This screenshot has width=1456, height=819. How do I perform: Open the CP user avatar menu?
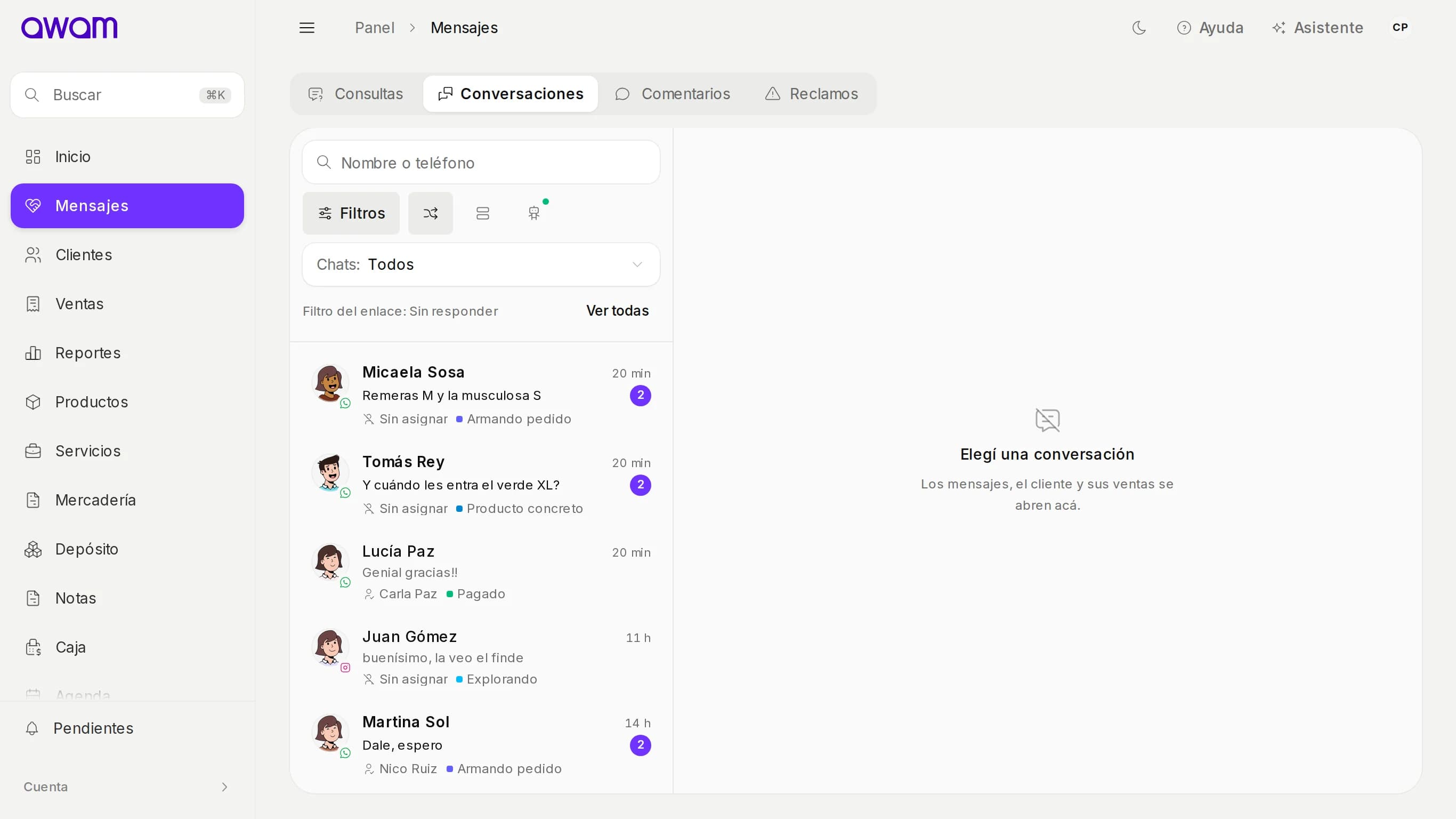point(1400,27)
